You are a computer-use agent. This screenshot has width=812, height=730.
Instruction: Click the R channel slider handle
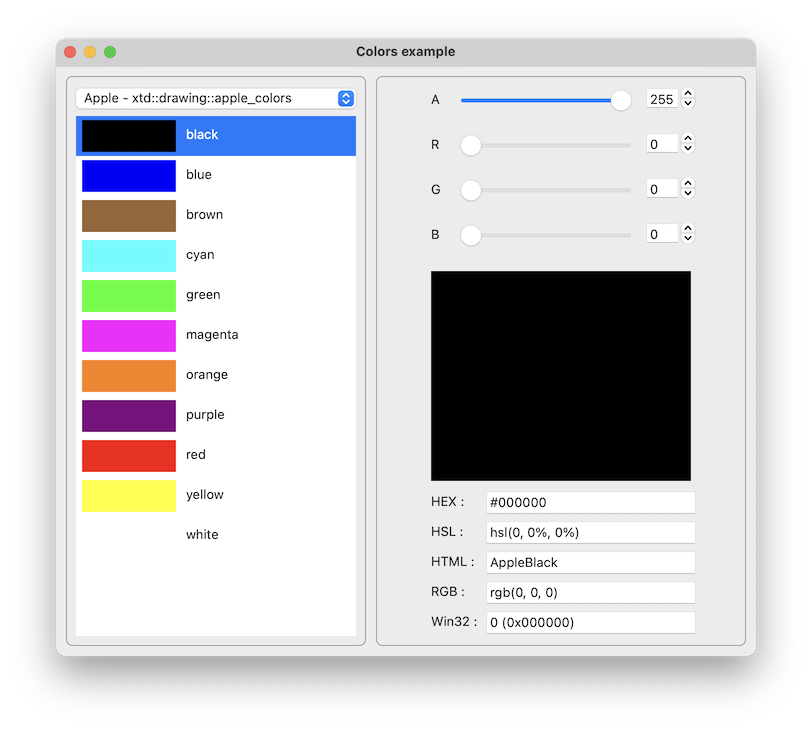pyautogui.click(x=471, y=145)
